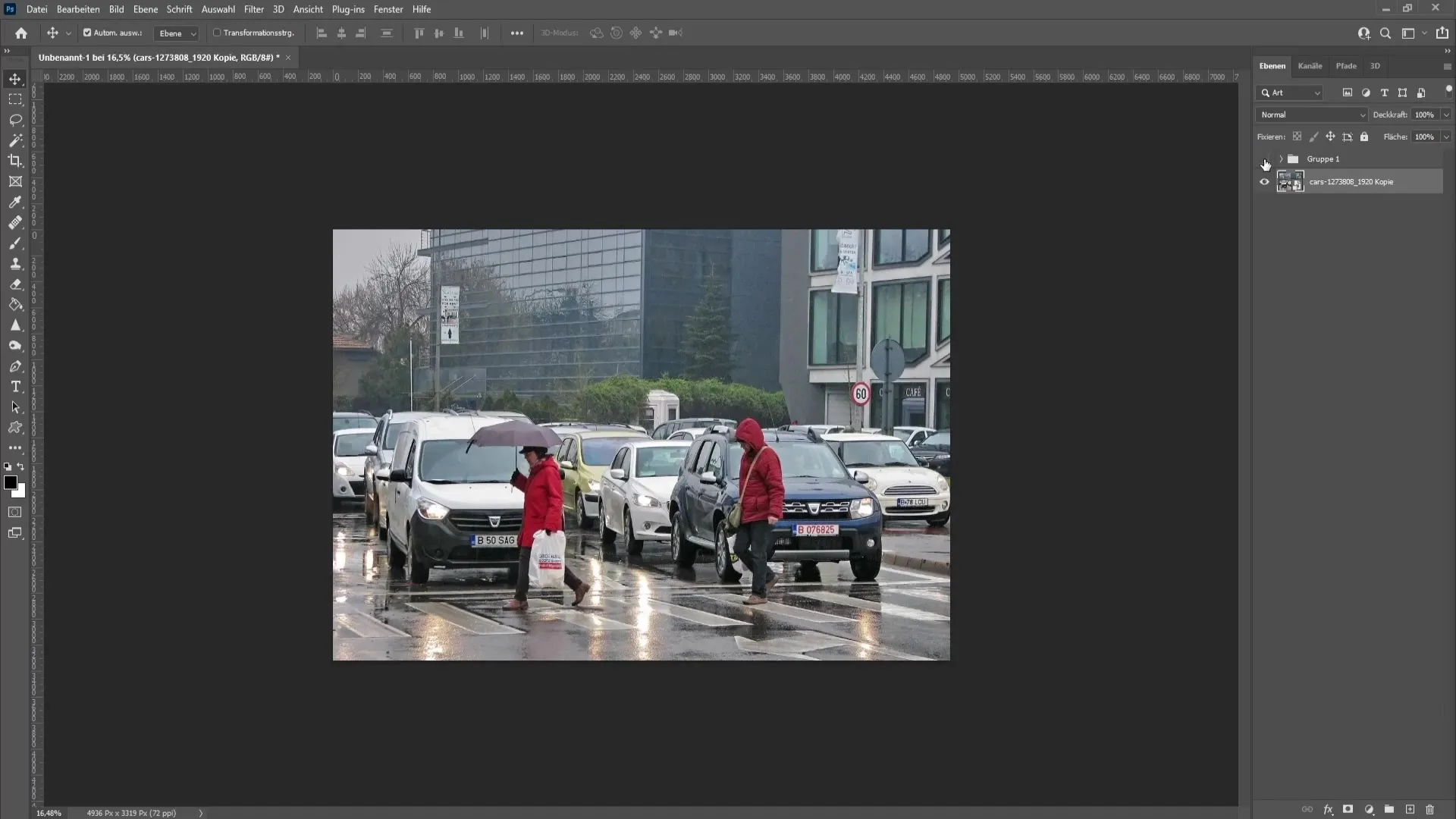Select the Gradient tool
Viewport: 1456px width, 819px height.
pos(14,304)
